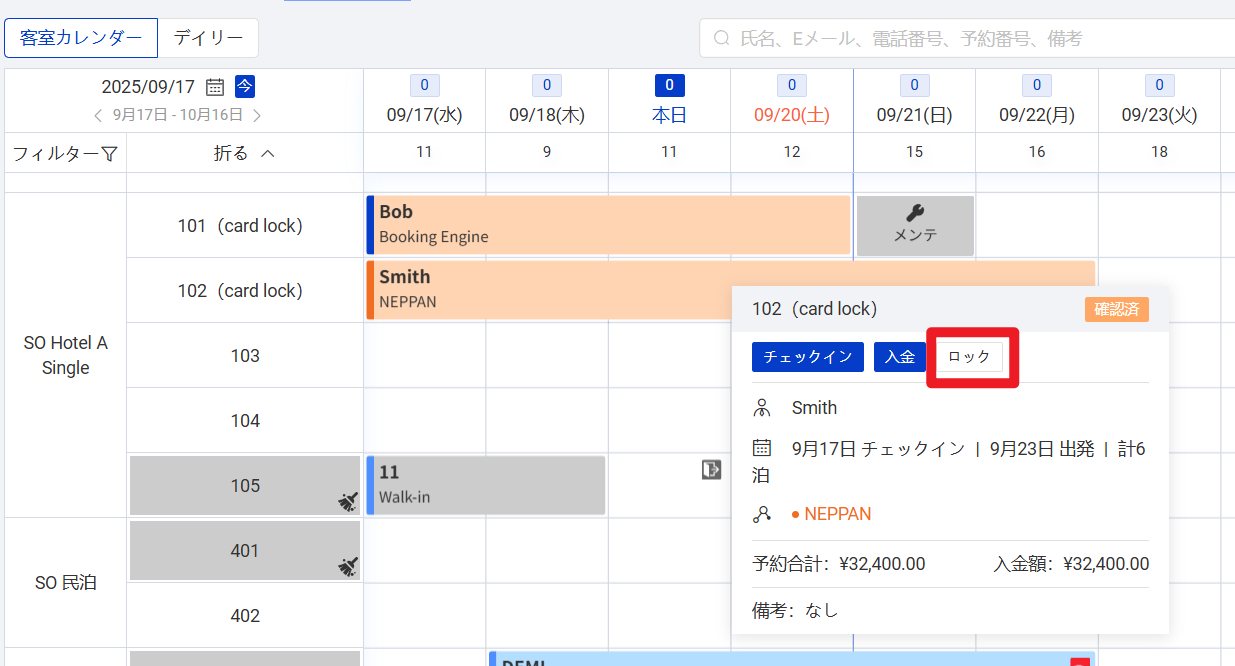
Task: Click the checkout door icon in row 105
Action: 711,469
